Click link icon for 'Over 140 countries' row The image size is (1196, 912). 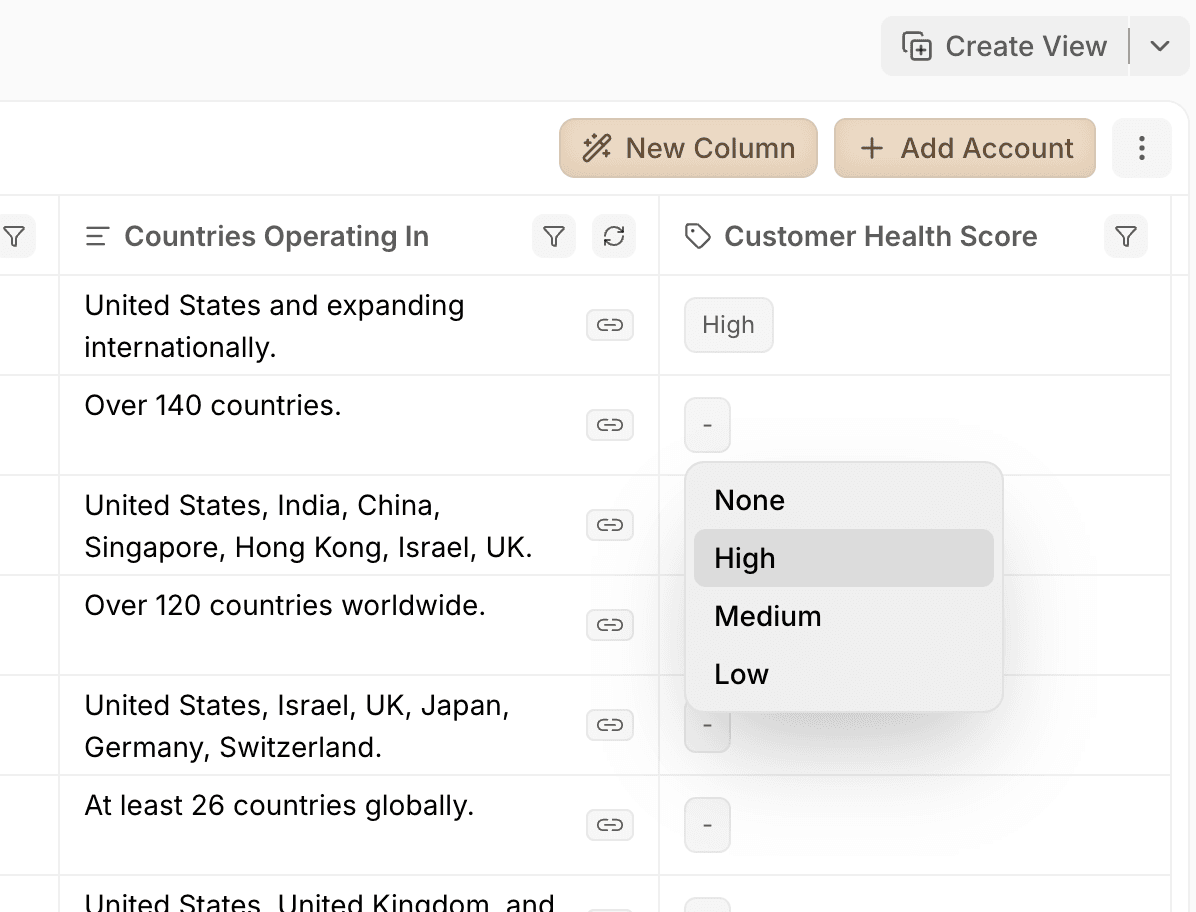(610, 425)
